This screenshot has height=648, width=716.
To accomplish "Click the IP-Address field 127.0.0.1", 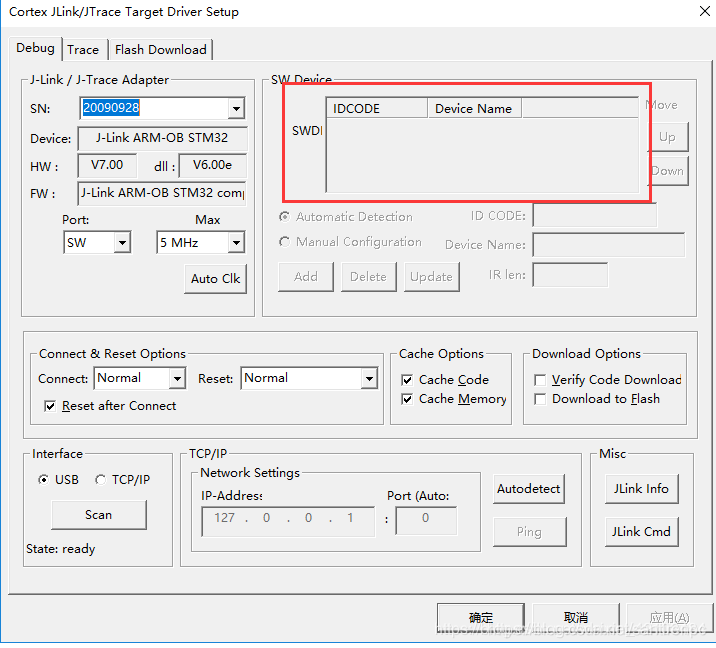I will 288,521.
